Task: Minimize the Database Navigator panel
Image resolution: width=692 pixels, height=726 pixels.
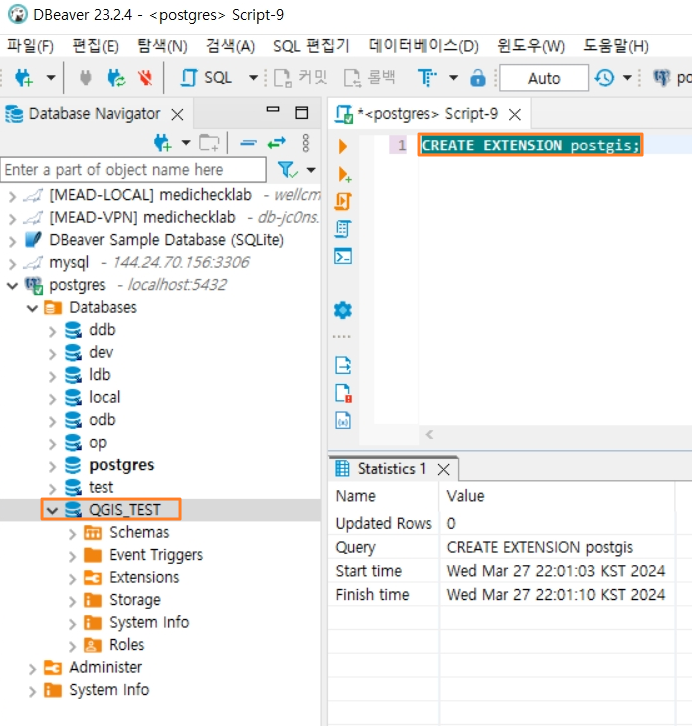Action: click(x=273, y=110)
